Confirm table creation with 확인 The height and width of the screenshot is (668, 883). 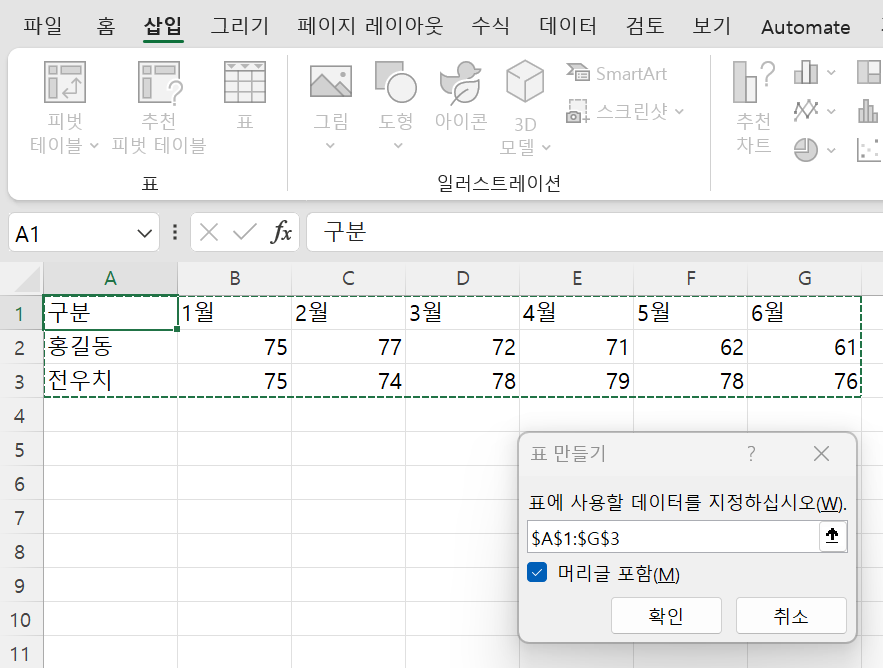tap(666, 615)
